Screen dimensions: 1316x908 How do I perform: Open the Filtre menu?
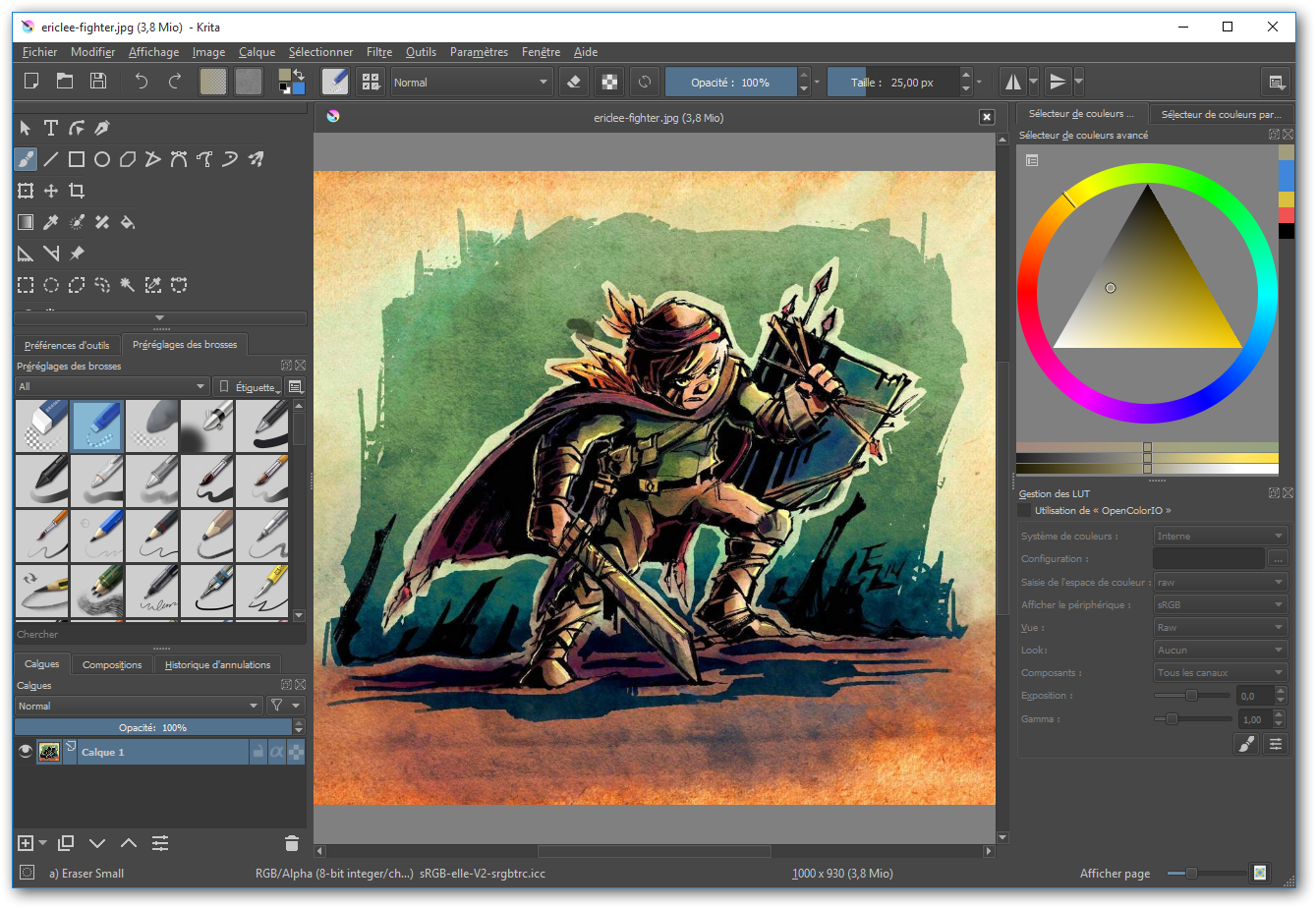point(378,52)
